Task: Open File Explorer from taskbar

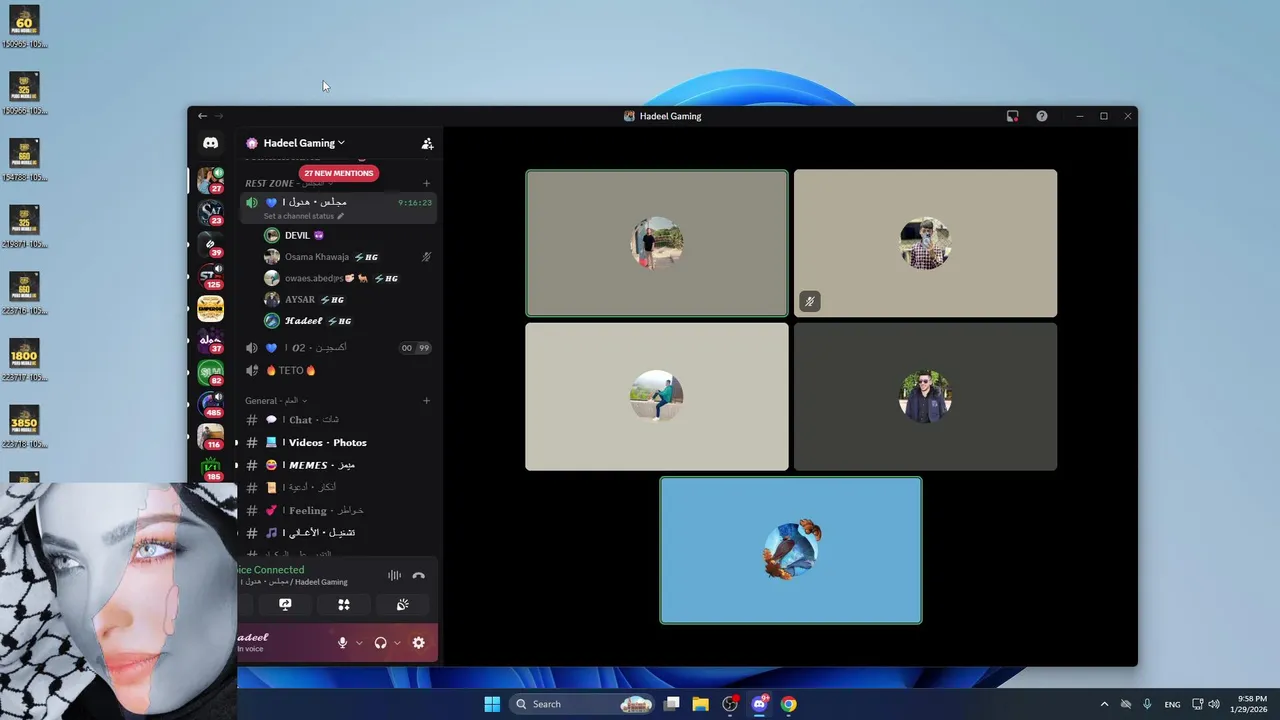Action: pos(700,704)
